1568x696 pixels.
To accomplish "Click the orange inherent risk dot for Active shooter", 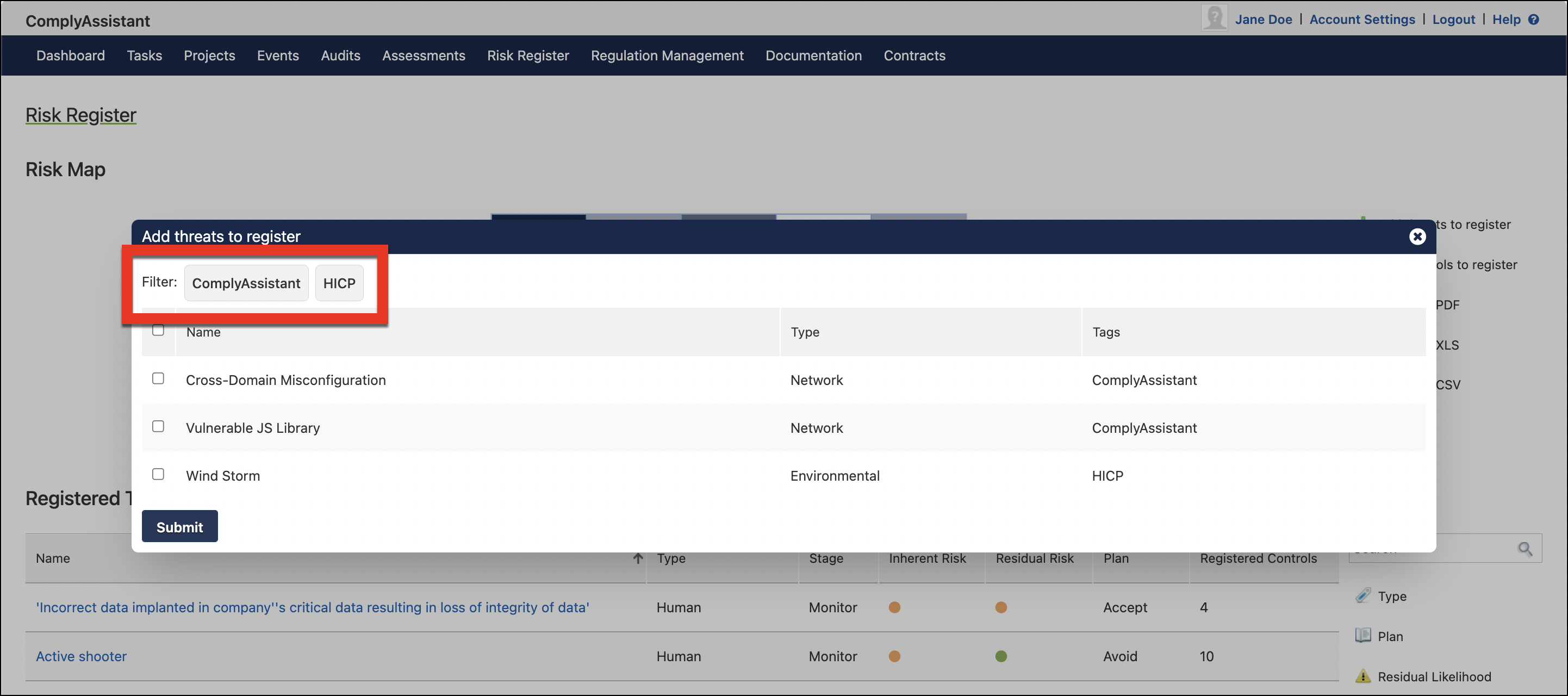I will 894,656.
